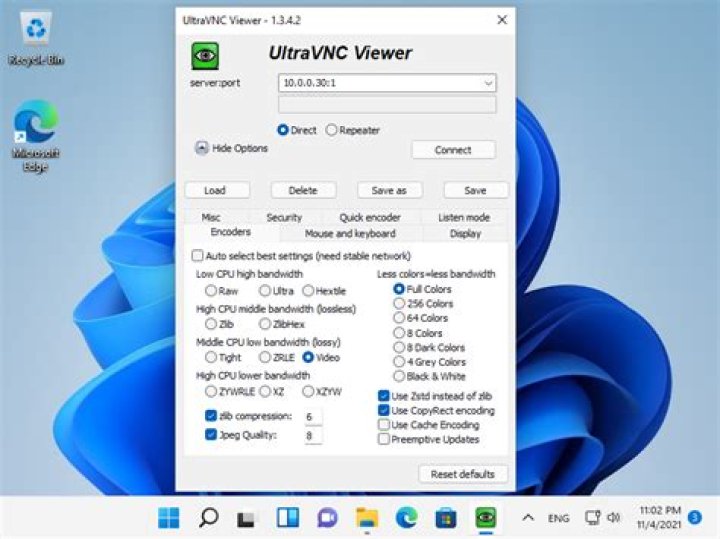
Task: Select the Repeater radio button
Action: (332, 130)
